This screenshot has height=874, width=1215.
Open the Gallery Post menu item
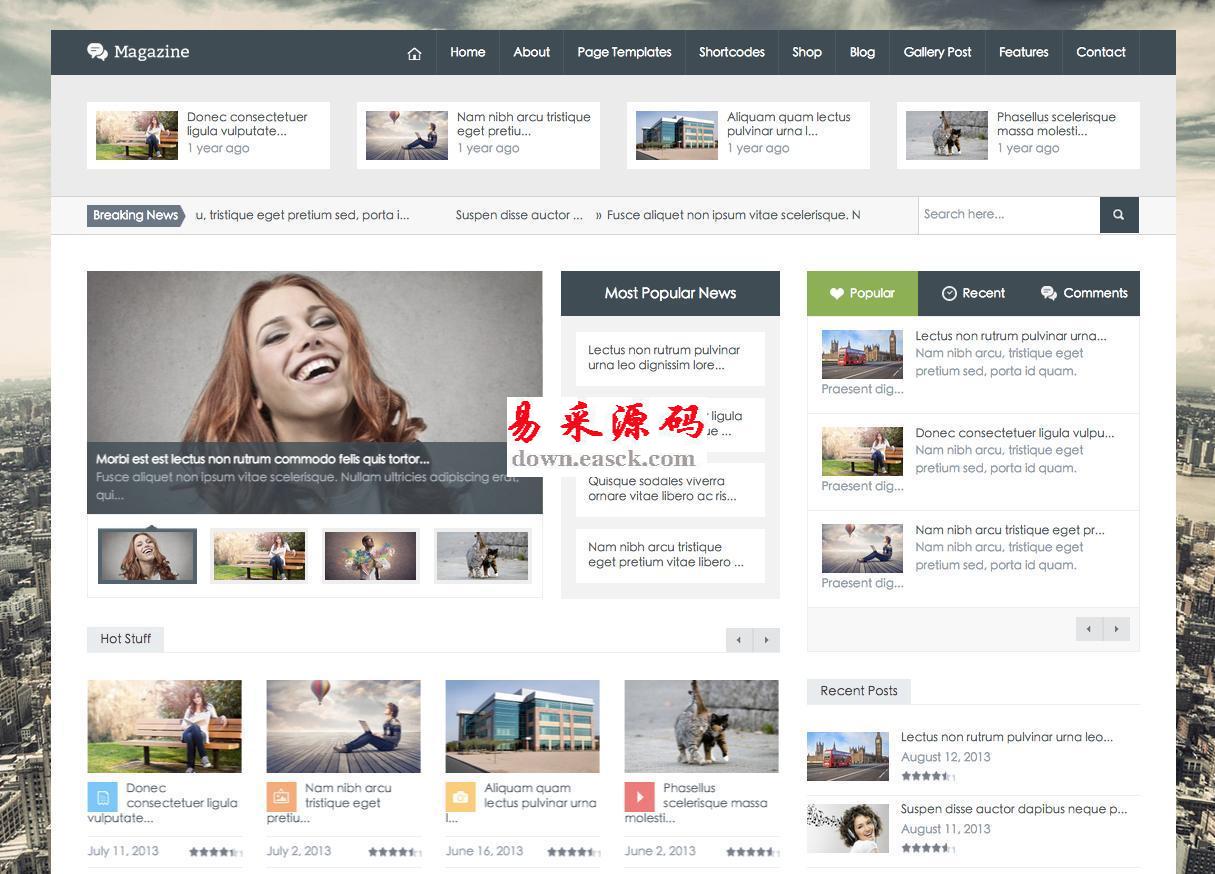pyautogui.click(x=937, y=52)
